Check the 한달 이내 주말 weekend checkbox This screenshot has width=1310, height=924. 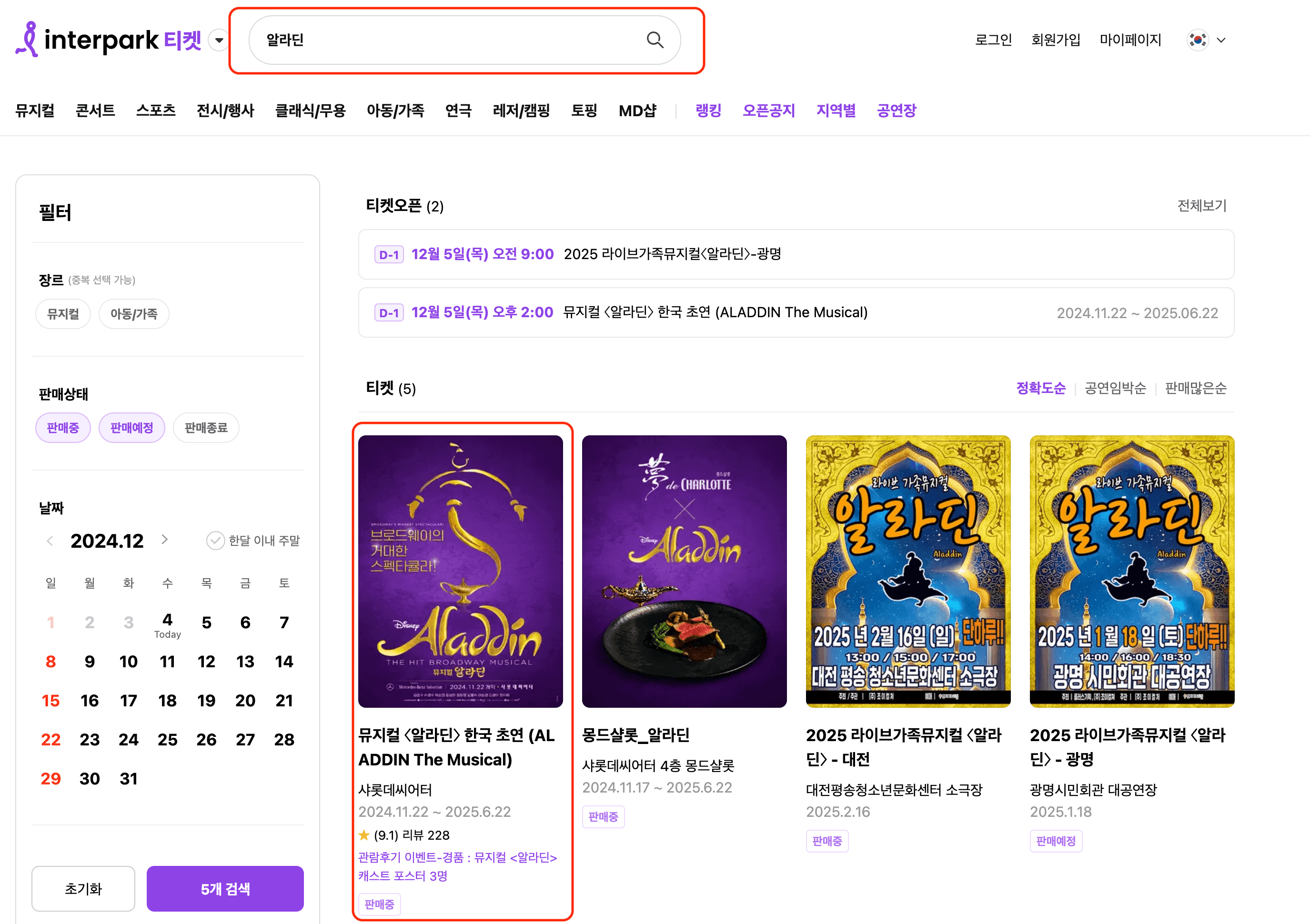(x=215, y=540)
